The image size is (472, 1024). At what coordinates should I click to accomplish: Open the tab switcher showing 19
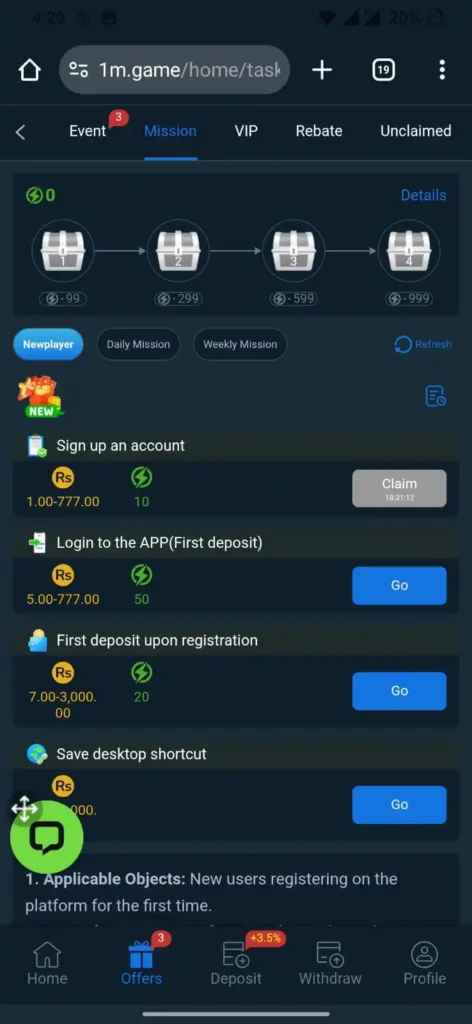point(383,70)
